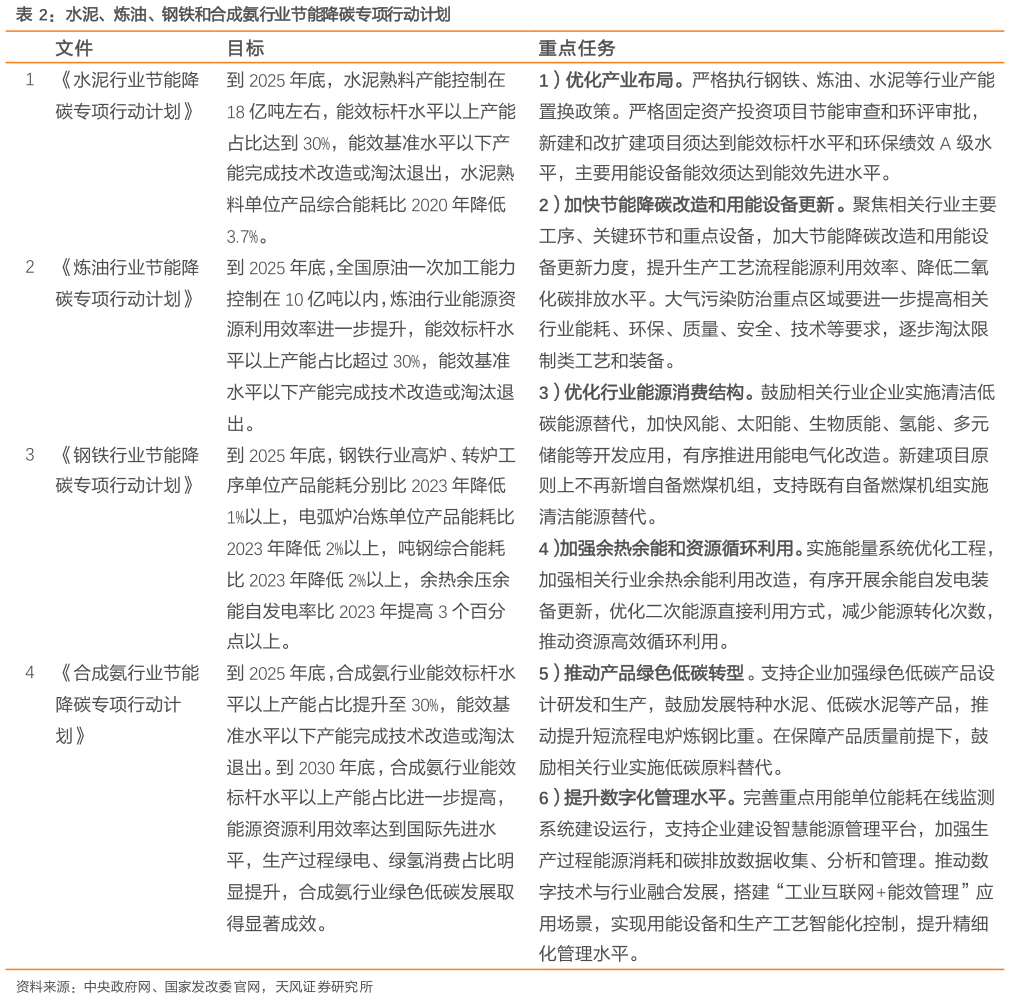Click the cement target text '18 亿吨左右'
This screenshot has width=1010, height=999.
273,112
